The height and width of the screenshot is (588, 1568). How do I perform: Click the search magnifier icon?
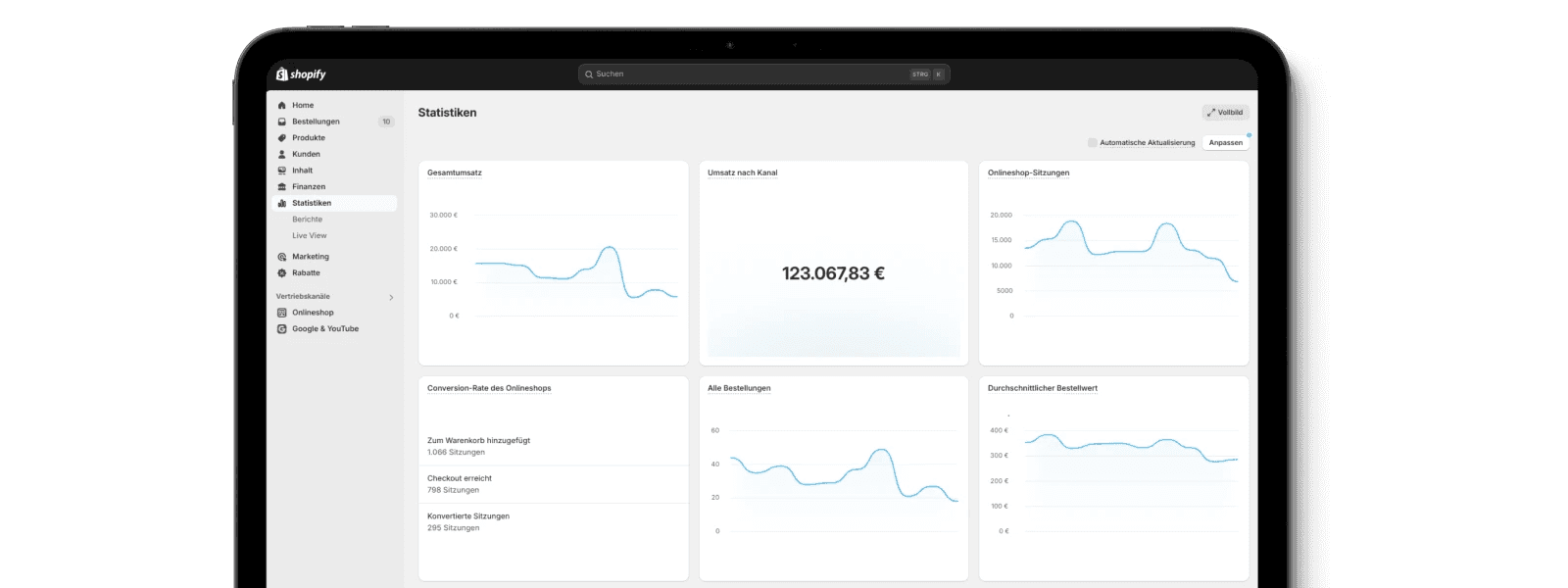(589, 74)
